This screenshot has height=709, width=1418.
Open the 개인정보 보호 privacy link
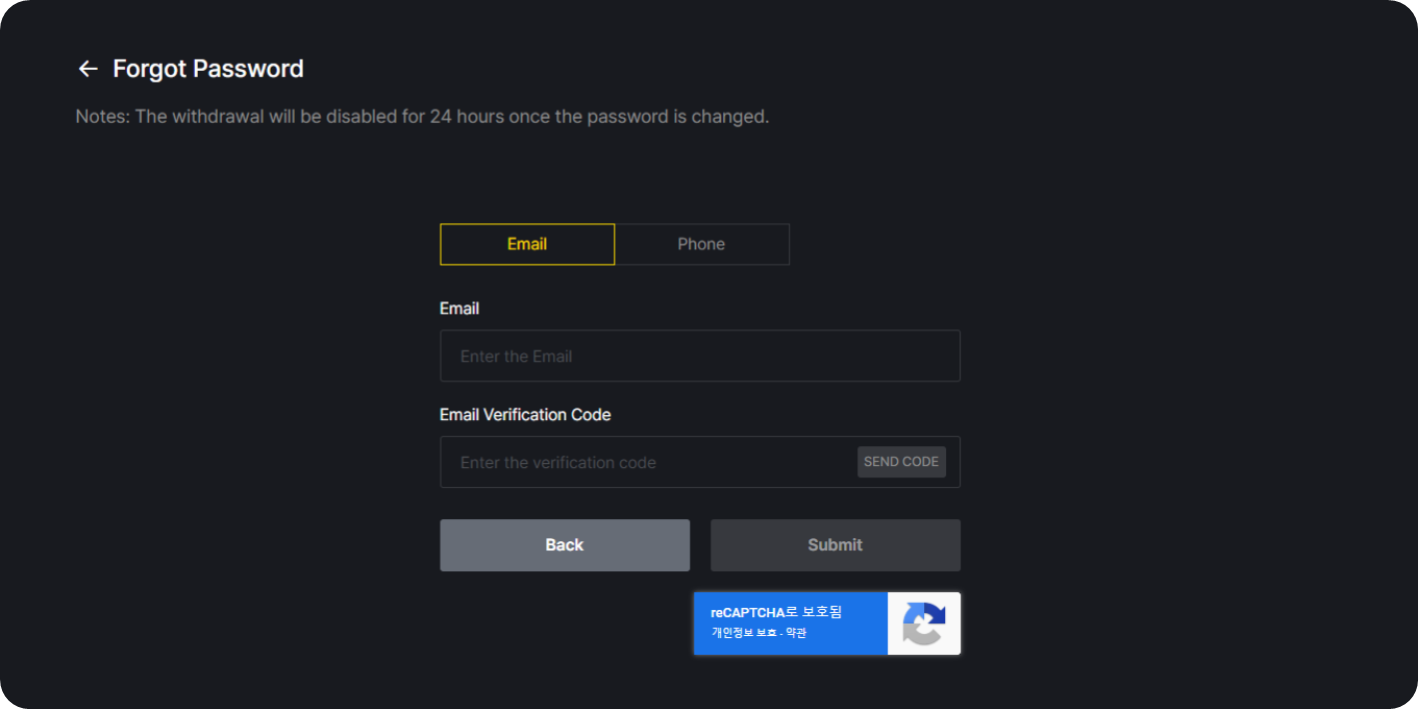pos(744,633)
